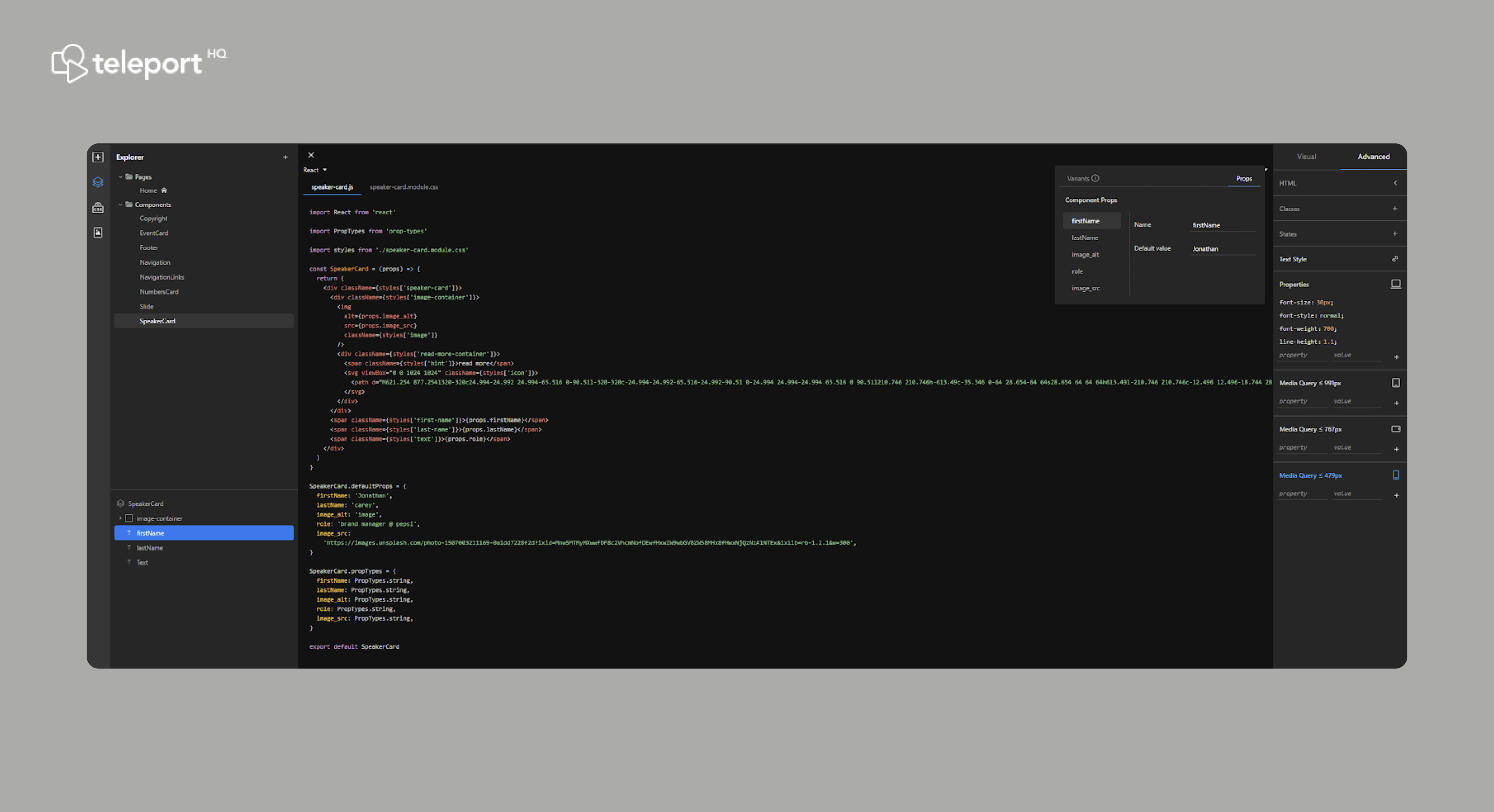Click the add element plus icon in sidebar
Viewport: 1494px width, 812px height.
98,157
